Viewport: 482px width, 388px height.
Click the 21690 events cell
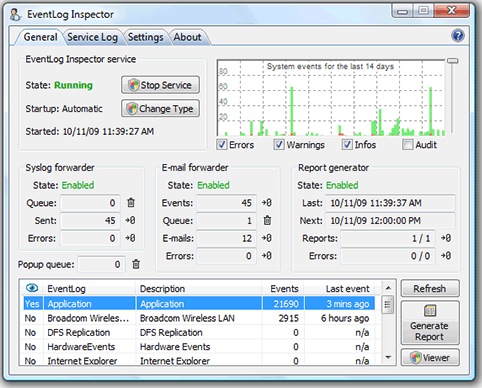pos(283,304)
